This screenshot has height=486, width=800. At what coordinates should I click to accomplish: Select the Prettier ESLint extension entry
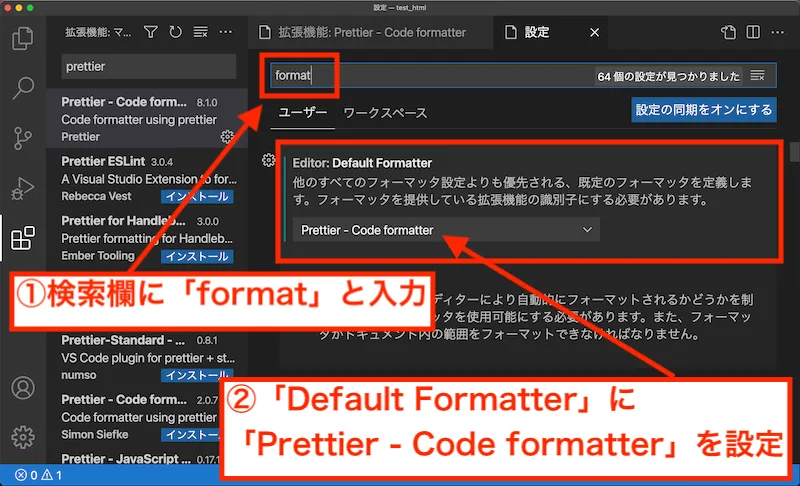coord(147,178)
